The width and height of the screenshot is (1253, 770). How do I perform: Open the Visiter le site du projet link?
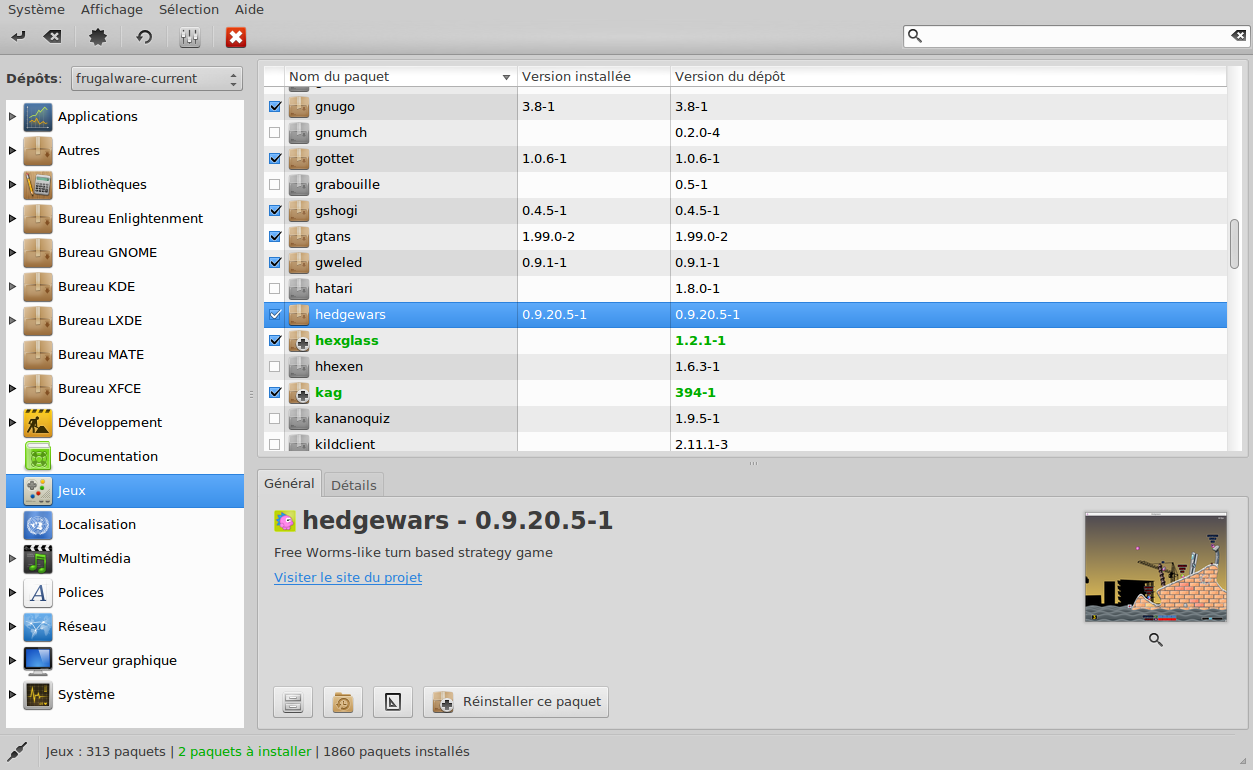coord(348,578)
